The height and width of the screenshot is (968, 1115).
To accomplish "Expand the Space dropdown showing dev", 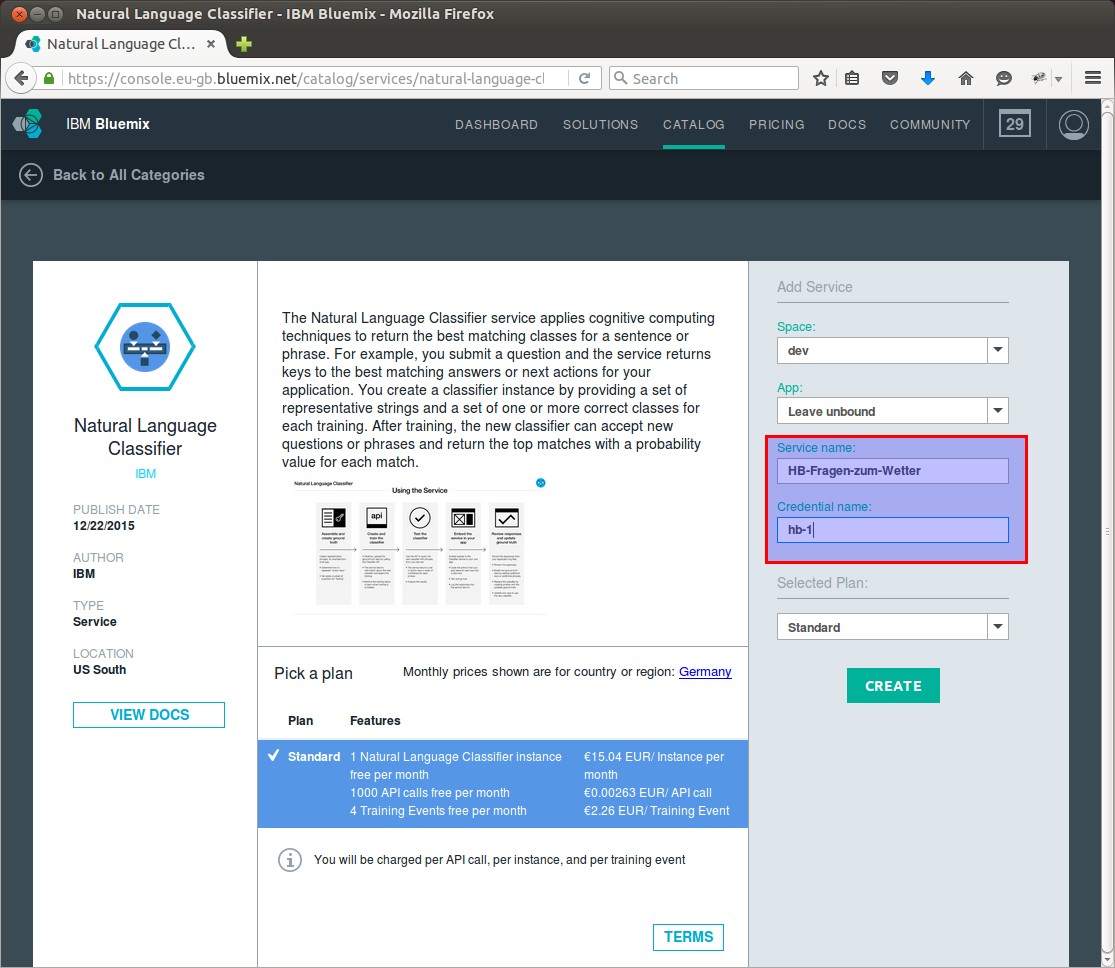I will pos(892,350).
